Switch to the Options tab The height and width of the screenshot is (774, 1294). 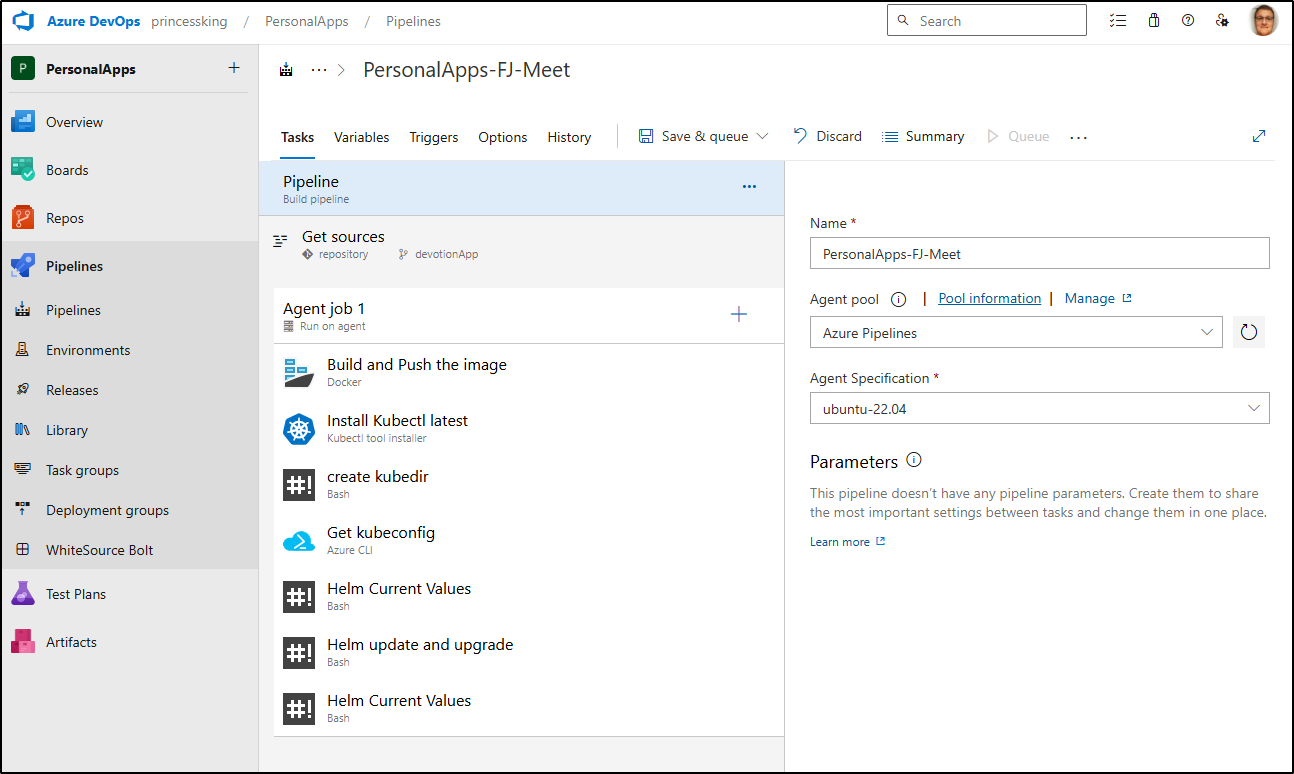click(x=503, y=137)
